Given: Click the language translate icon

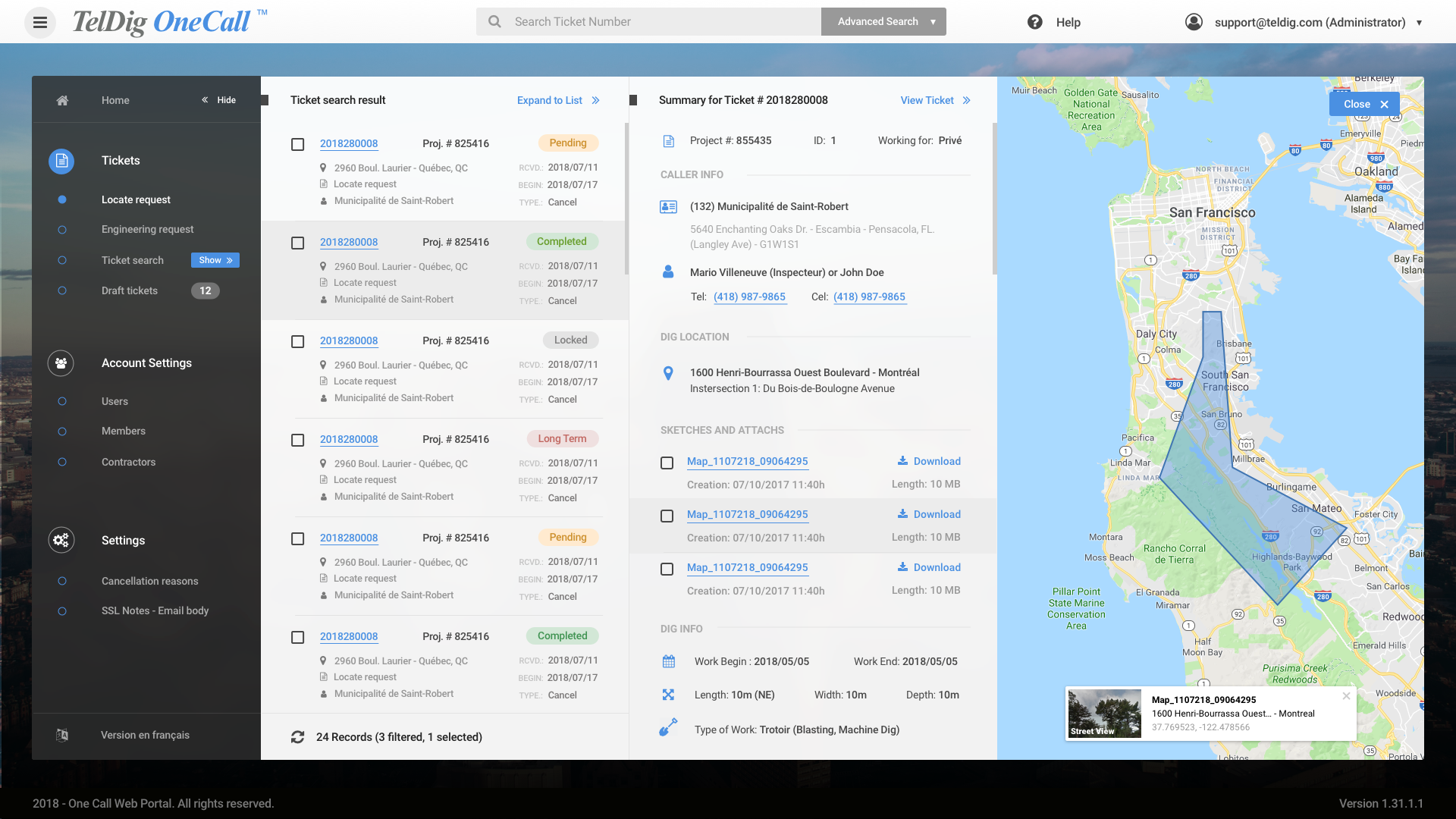Looking at the screenshot, I should click(62, 735).
